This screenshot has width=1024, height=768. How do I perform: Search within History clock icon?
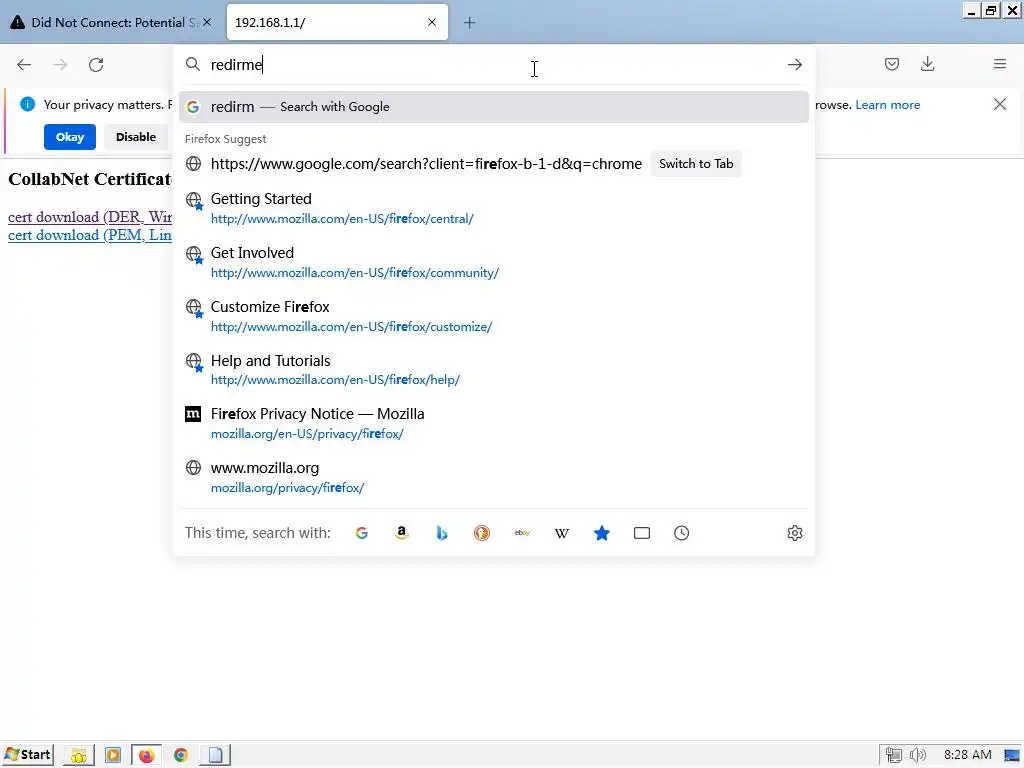coord(681,533)
